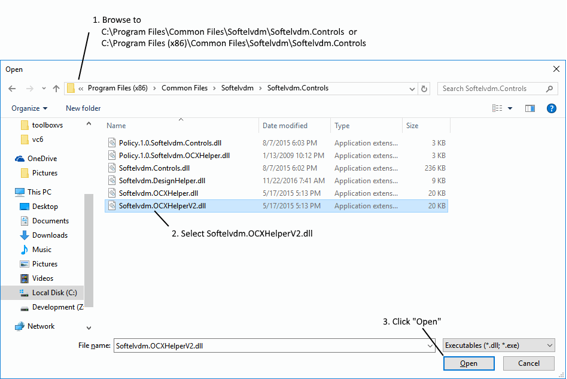Refresh the Softelvdm.Controls folder

pyautogui.click(x=424, y=89)
